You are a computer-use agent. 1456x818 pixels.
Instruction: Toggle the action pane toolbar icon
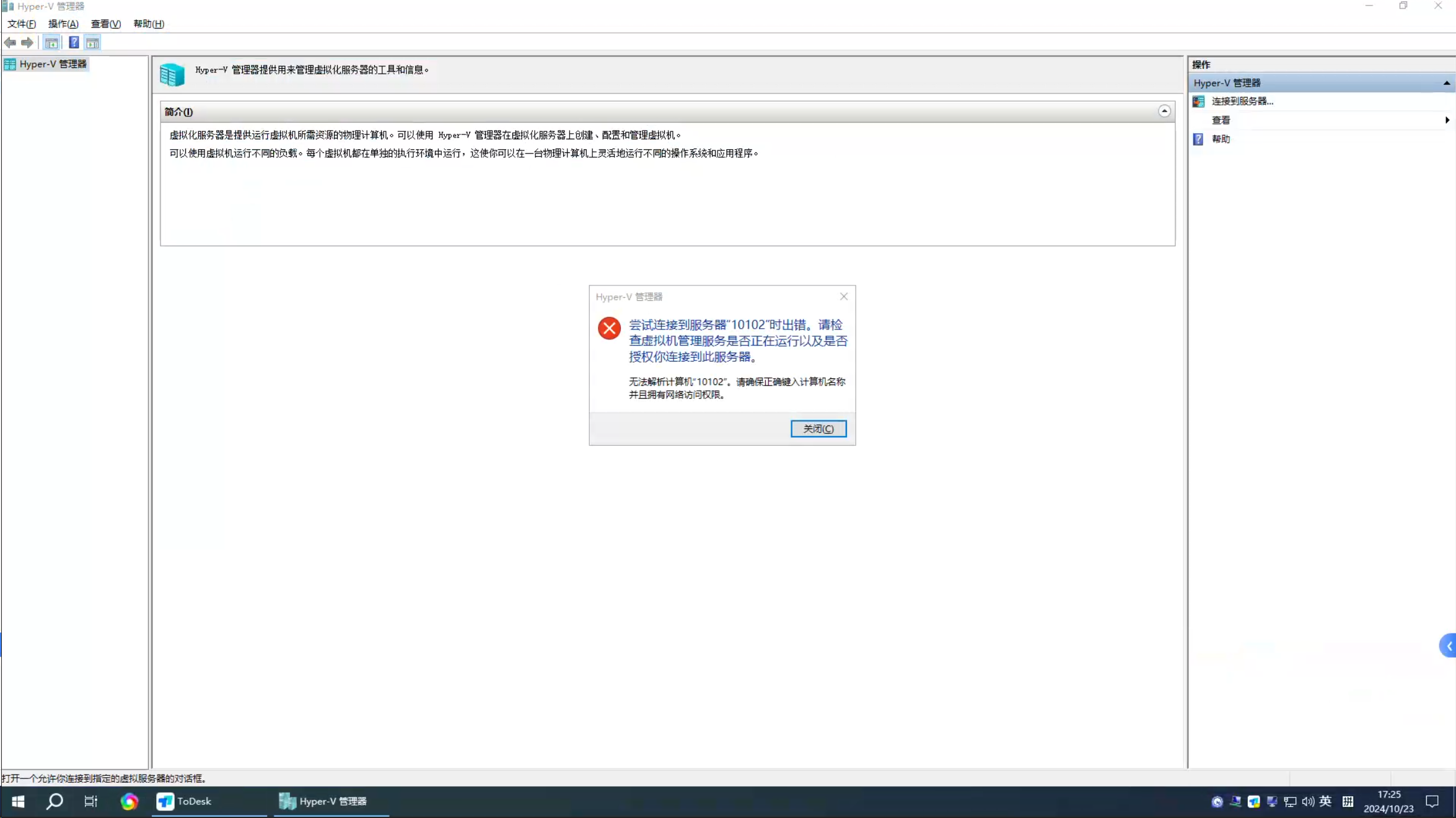[92, 43]
